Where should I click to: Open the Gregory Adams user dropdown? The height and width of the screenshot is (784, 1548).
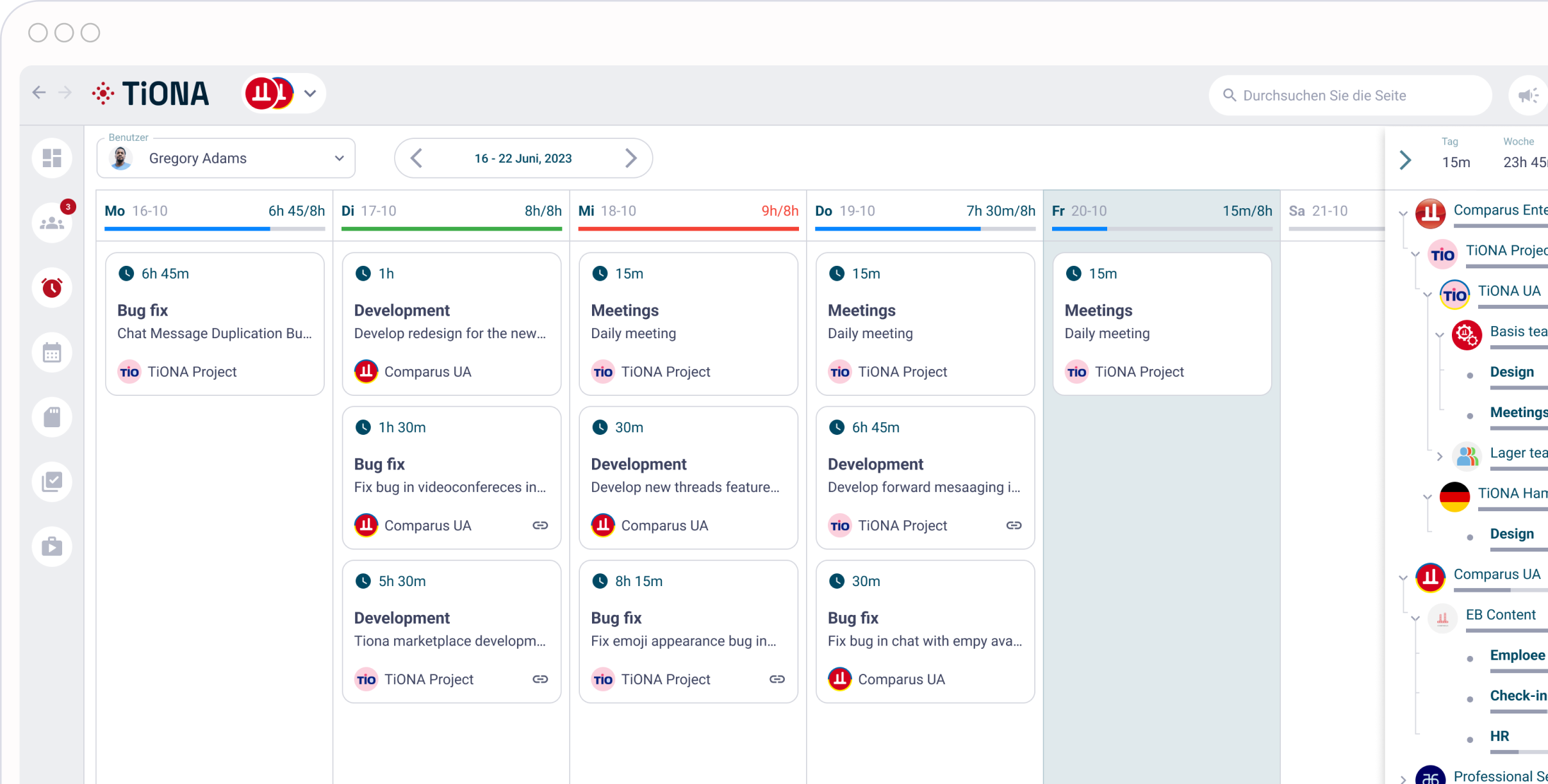point(226,158)
